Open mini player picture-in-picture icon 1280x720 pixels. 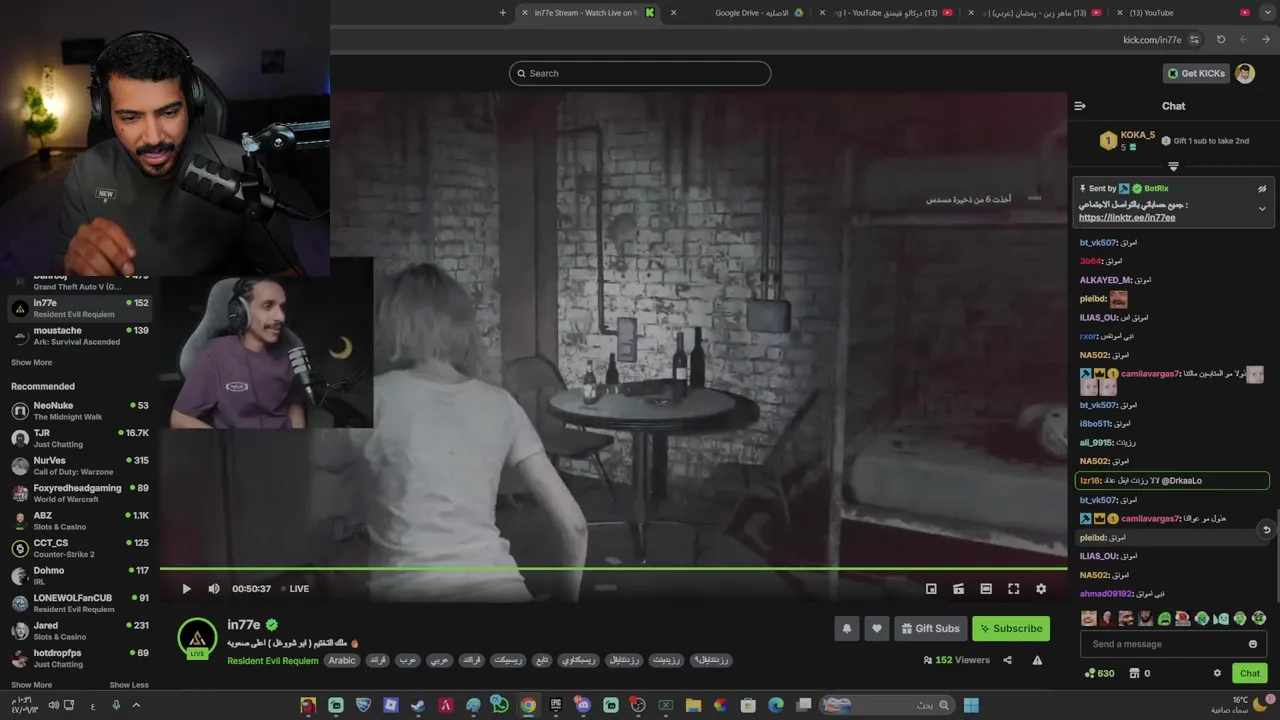[x=931, y=589]
